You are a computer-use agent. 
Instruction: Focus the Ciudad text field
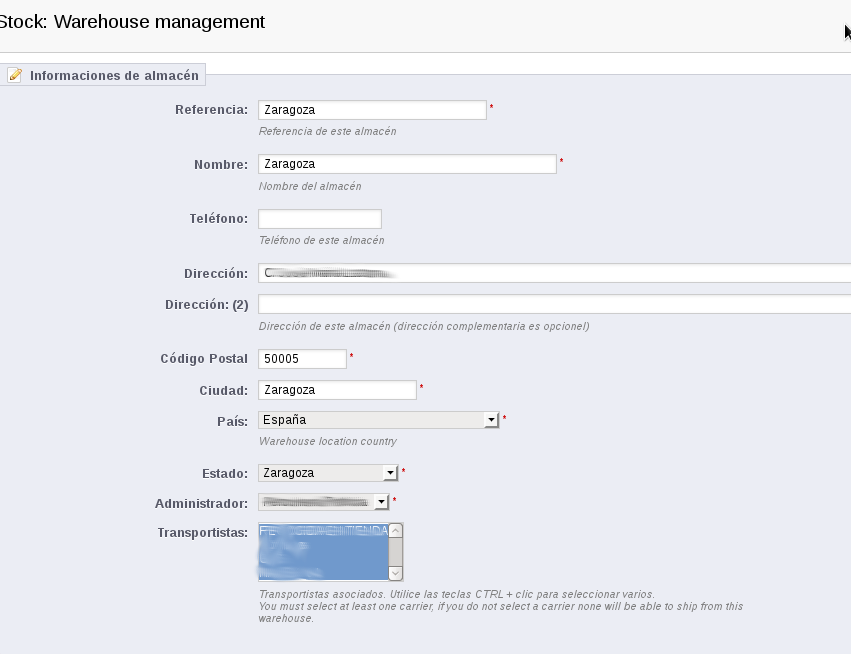click(x=337, y=390)
